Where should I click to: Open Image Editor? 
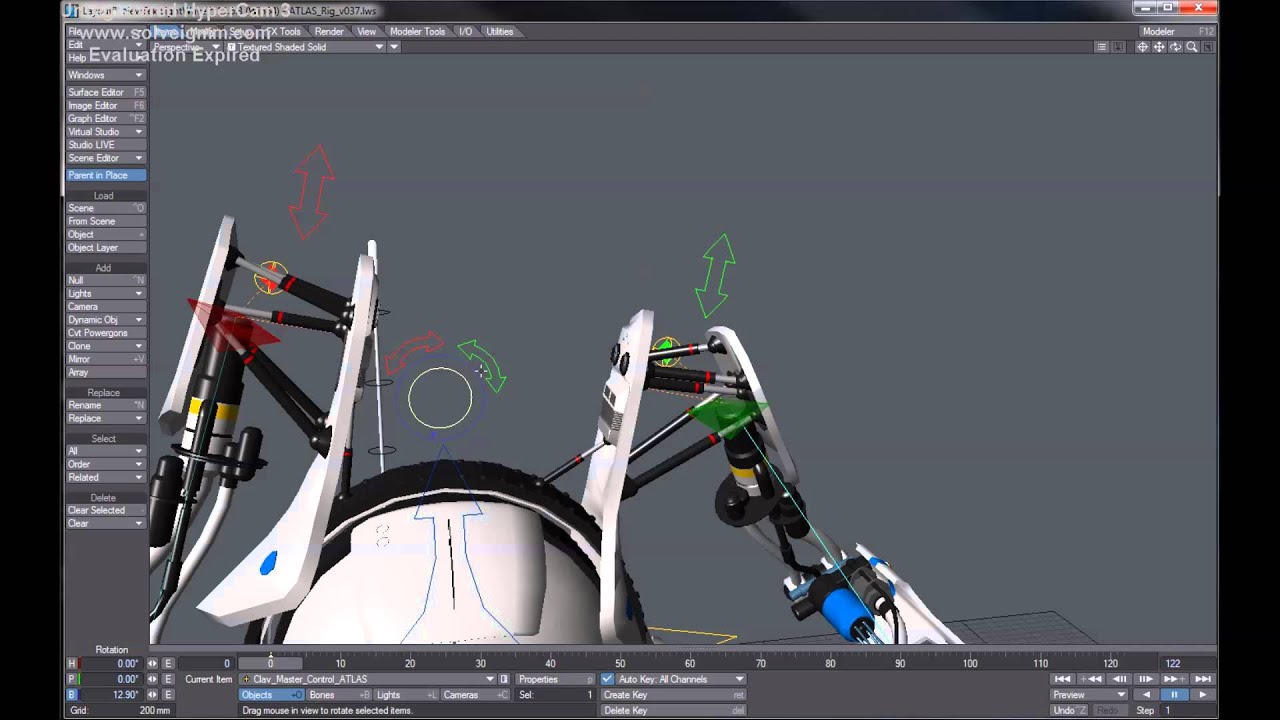(x=106, y=105)
